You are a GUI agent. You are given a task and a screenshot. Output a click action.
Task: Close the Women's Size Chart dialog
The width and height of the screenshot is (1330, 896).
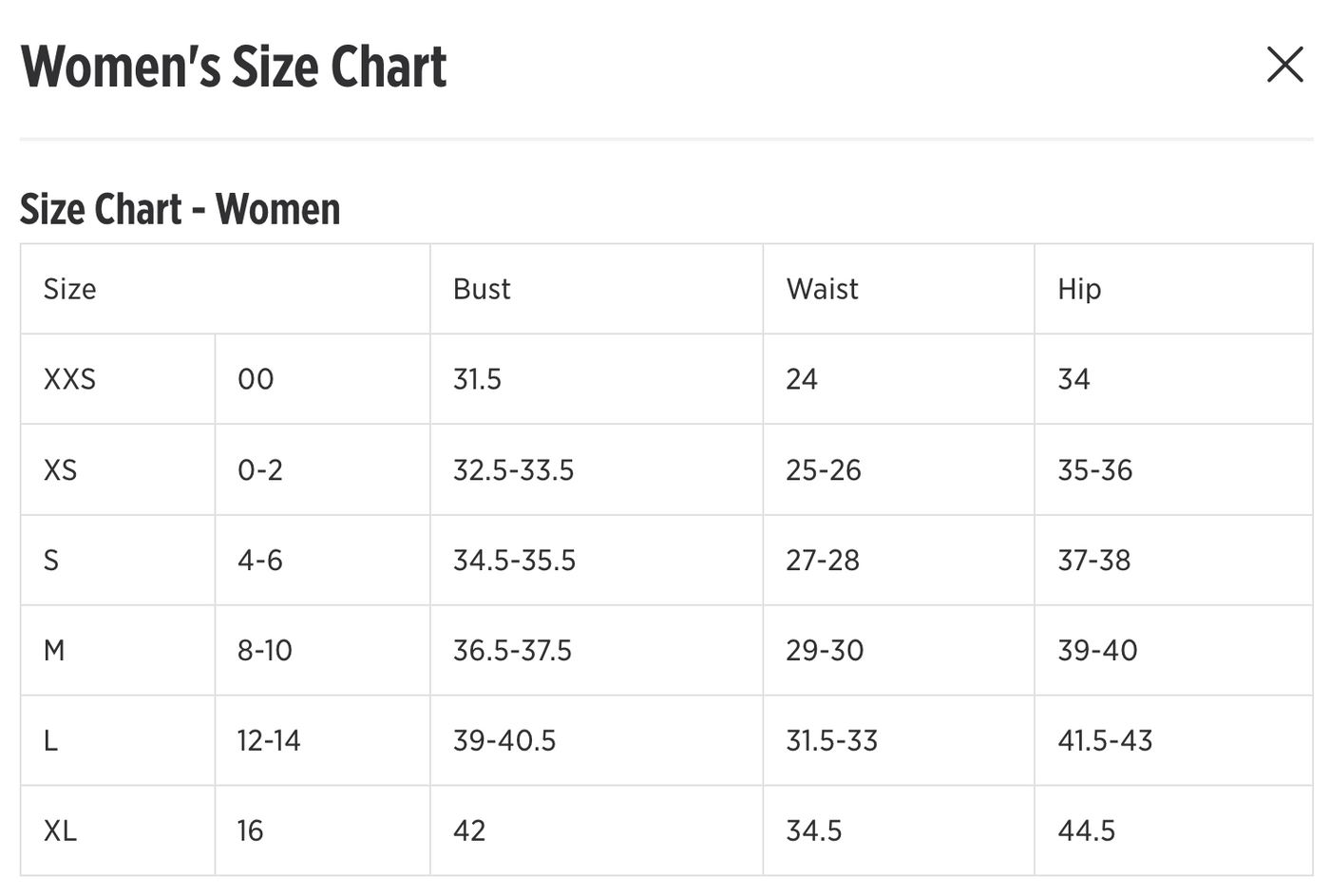pos(1284,65)
